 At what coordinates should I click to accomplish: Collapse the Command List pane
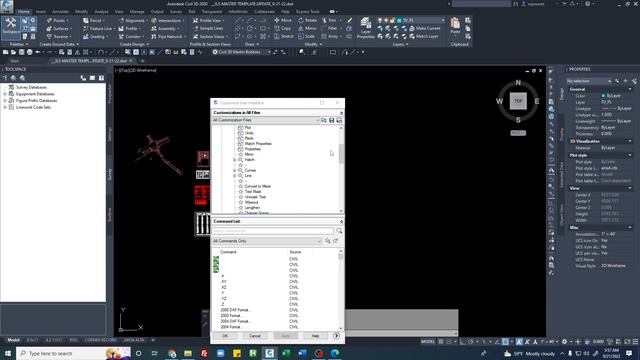point(341,221)
